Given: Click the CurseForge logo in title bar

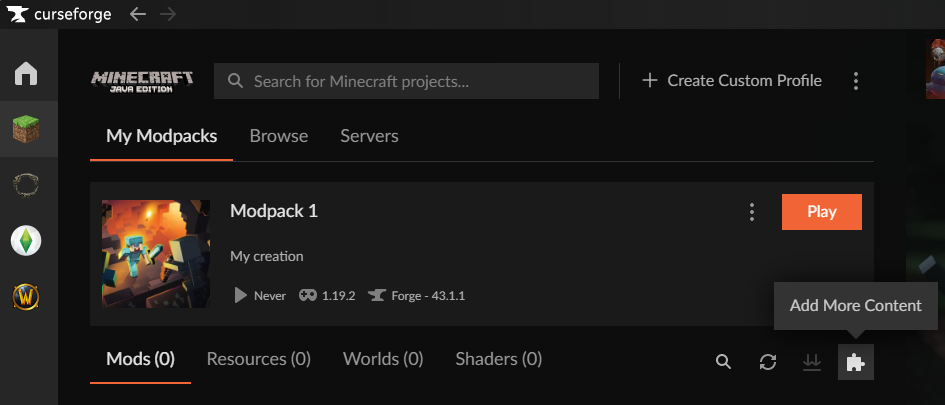Looking at the screenshot, I should pyautogui.click(x=17, y=14).
